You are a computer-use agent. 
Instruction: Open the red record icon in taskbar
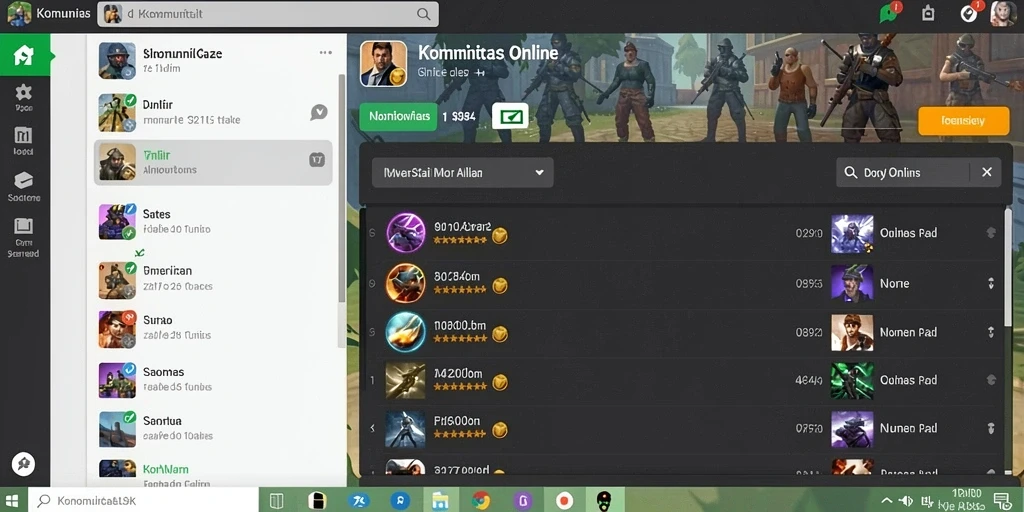point(564,501)
